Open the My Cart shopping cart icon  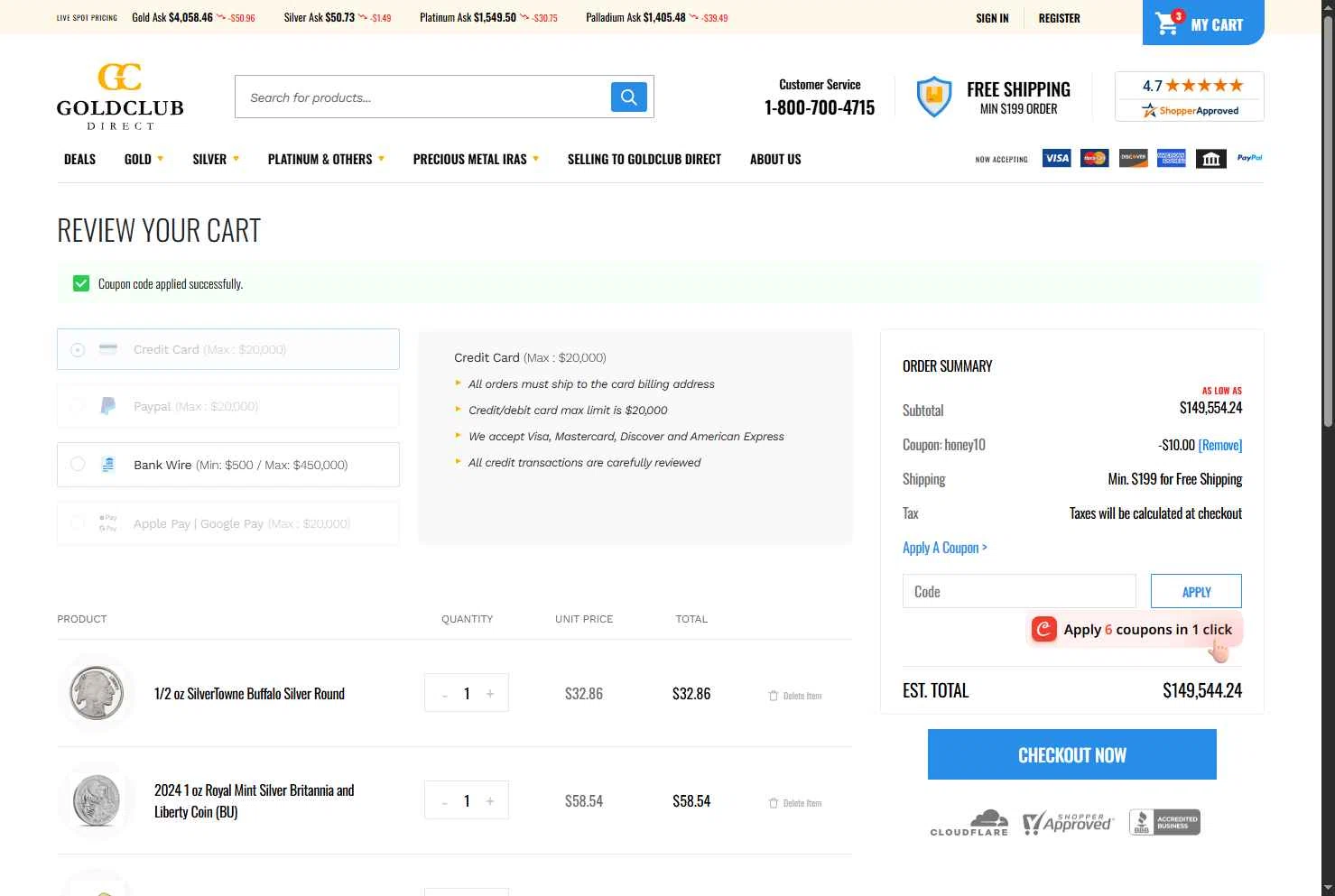(1167, 23)
